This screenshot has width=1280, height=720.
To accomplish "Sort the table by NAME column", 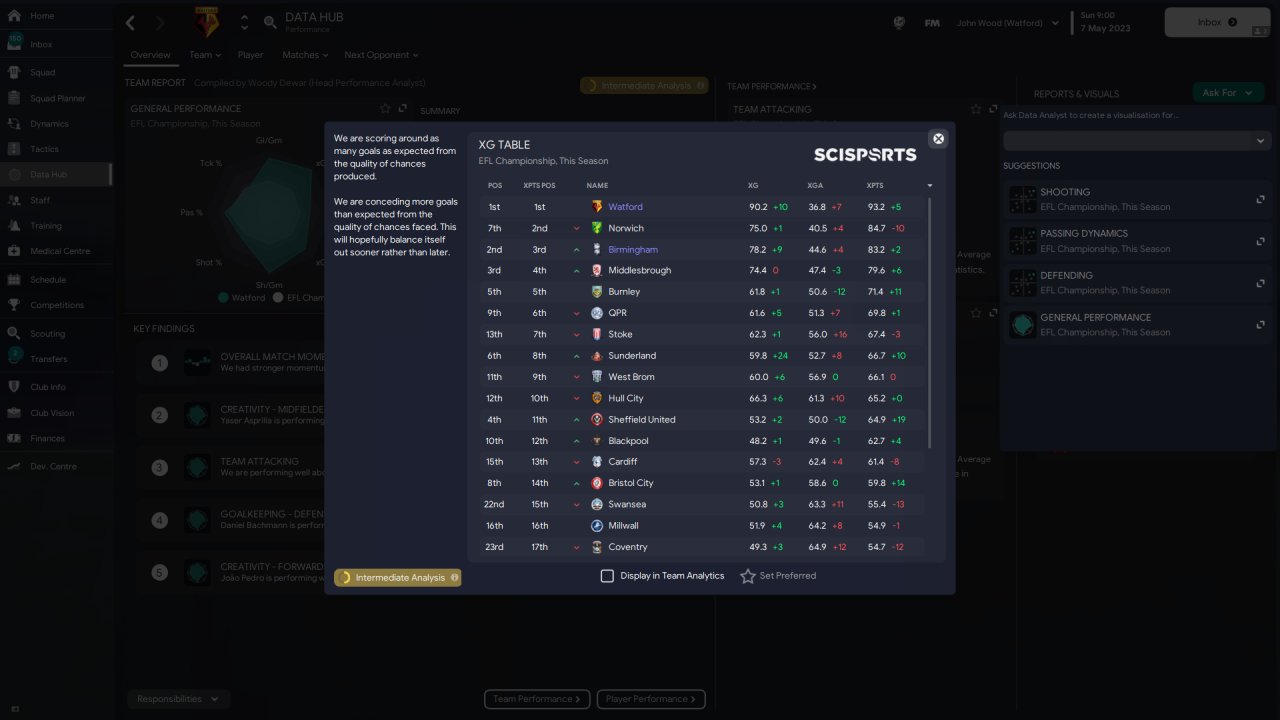I will point(597,186).
